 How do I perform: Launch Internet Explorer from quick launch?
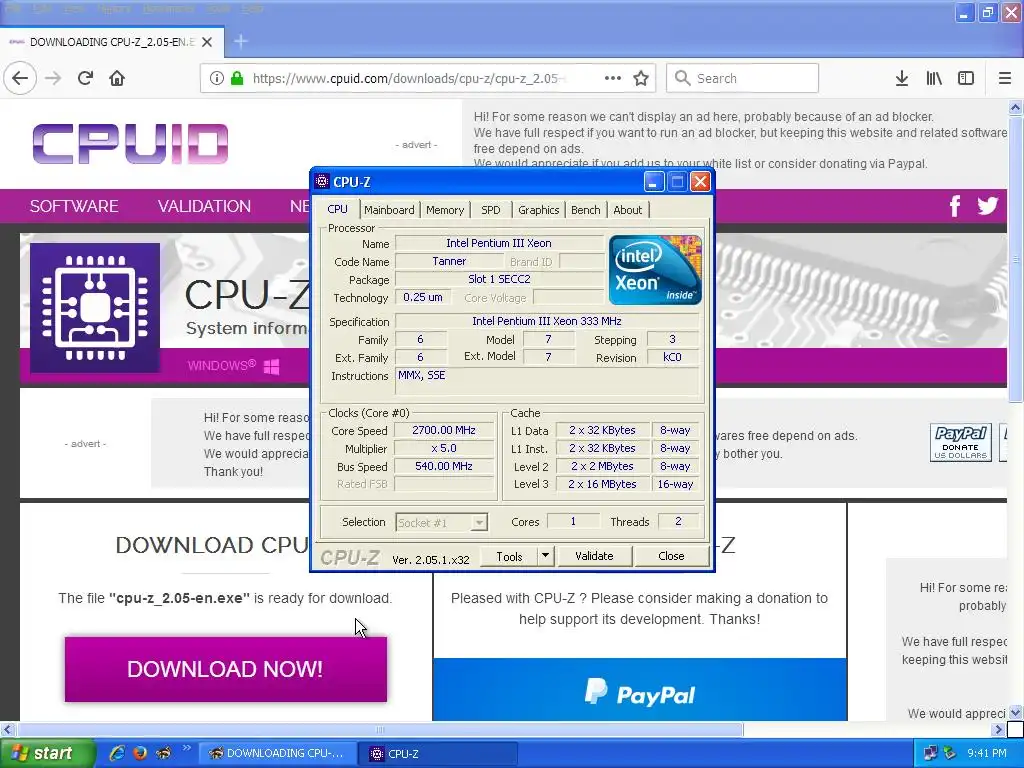coord(116,753)
